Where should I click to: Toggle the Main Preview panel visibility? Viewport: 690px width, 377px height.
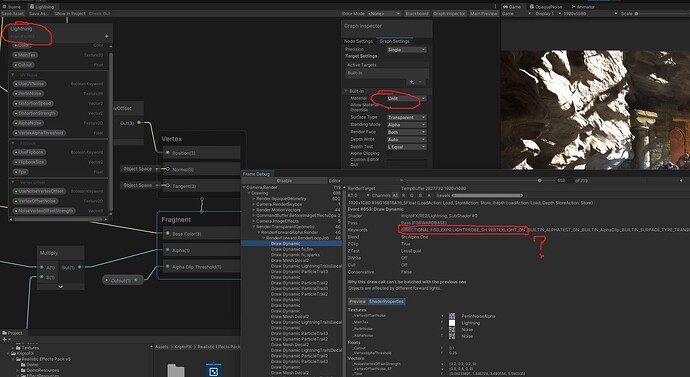click(484, 14)
